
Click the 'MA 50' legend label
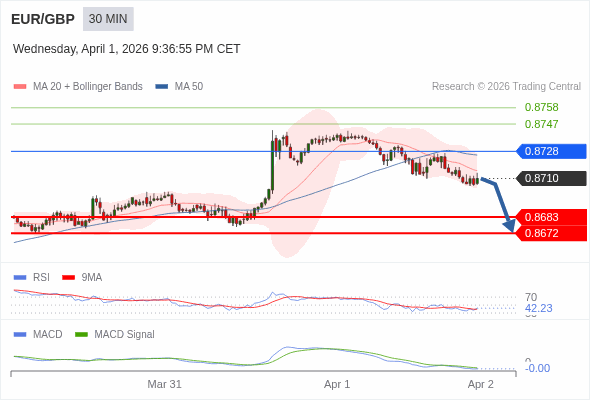189,87
